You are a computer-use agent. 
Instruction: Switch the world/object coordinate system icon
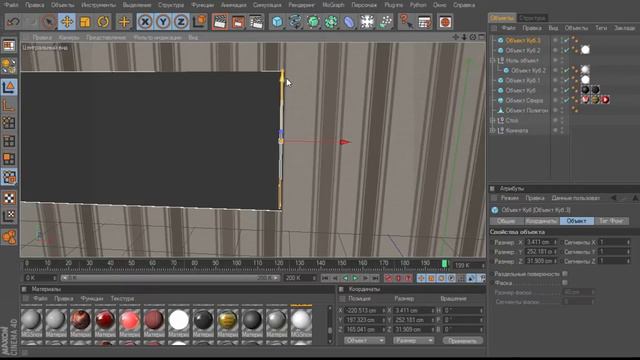click(x=200, y=22)
